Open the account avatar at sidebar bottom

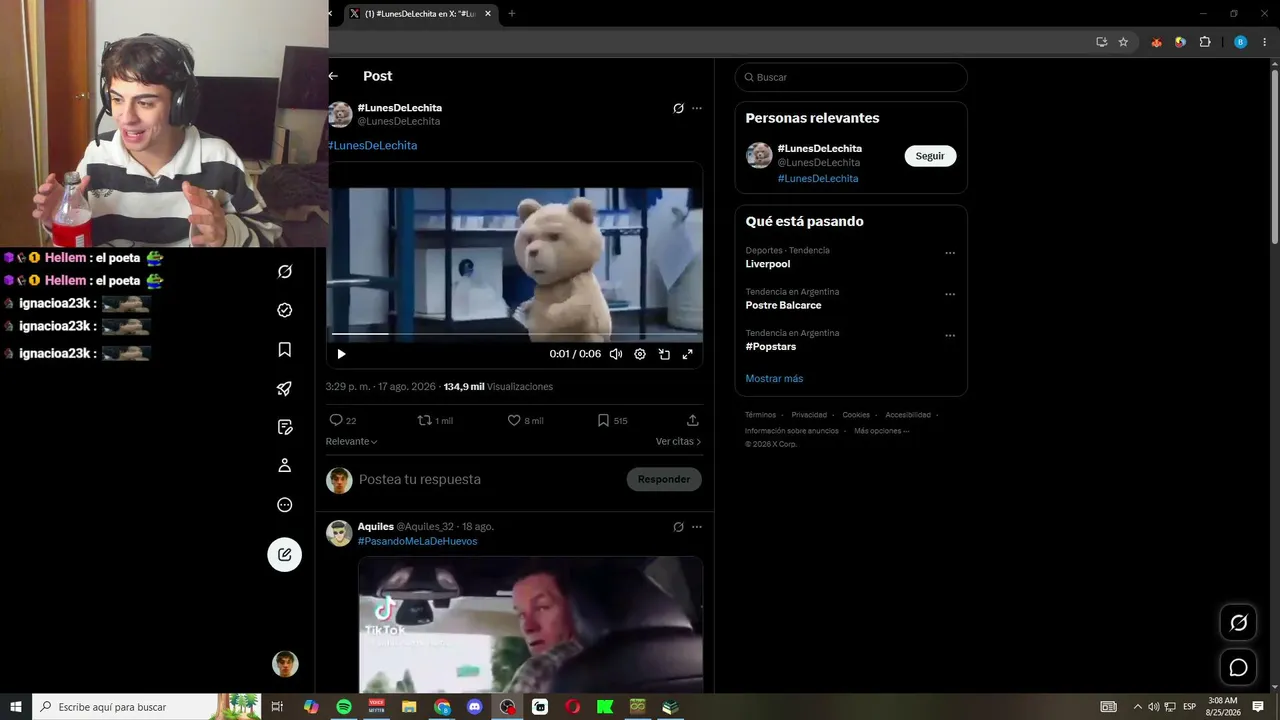tap(285, 664)
